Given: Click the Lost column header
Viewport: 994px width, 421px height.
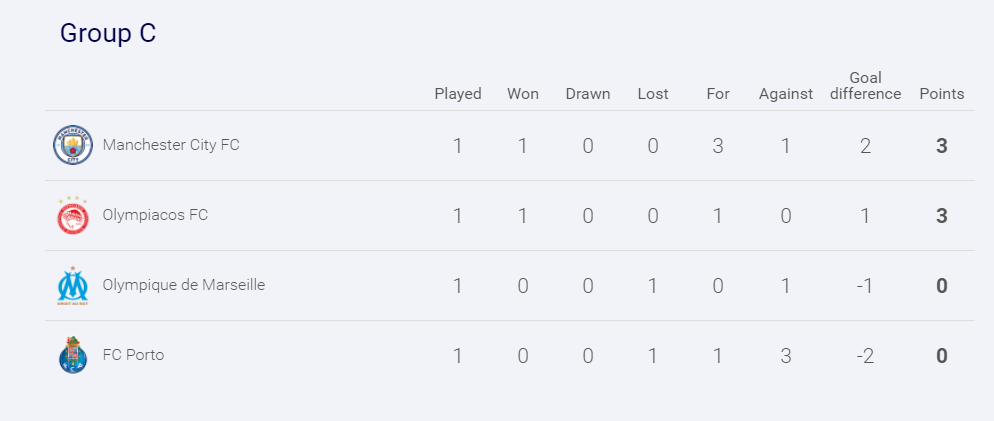Looking at the screenshot, I should click(653, 94).
